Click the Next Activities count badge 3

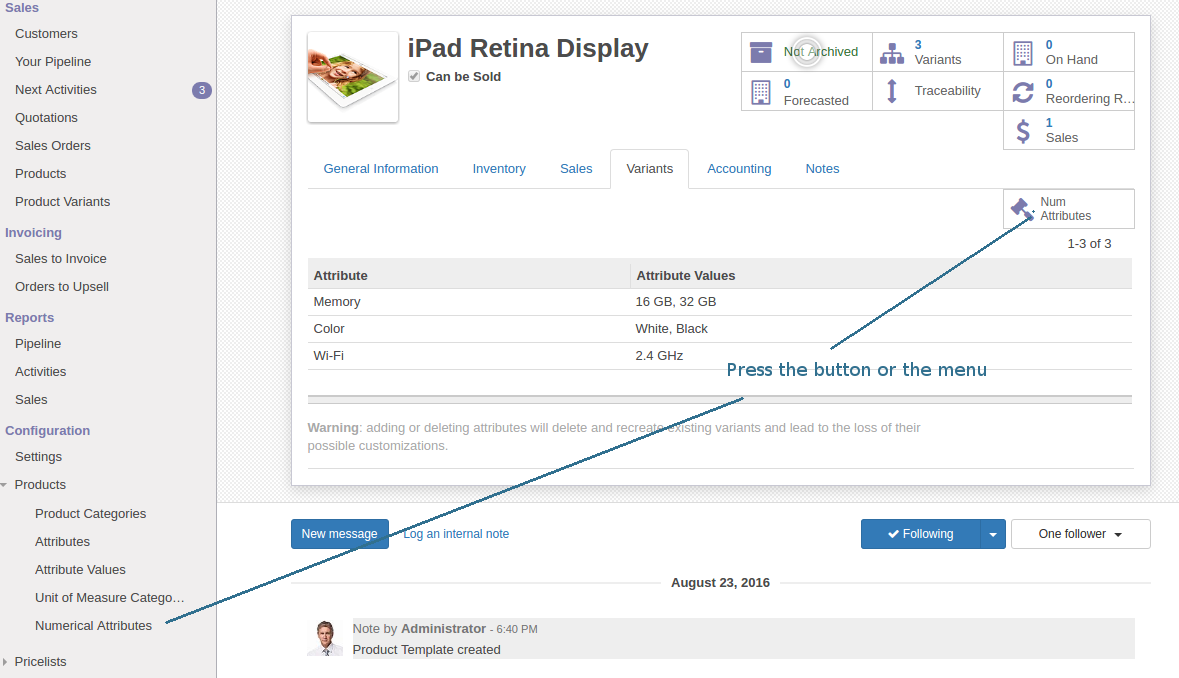(x=202, y=90)
